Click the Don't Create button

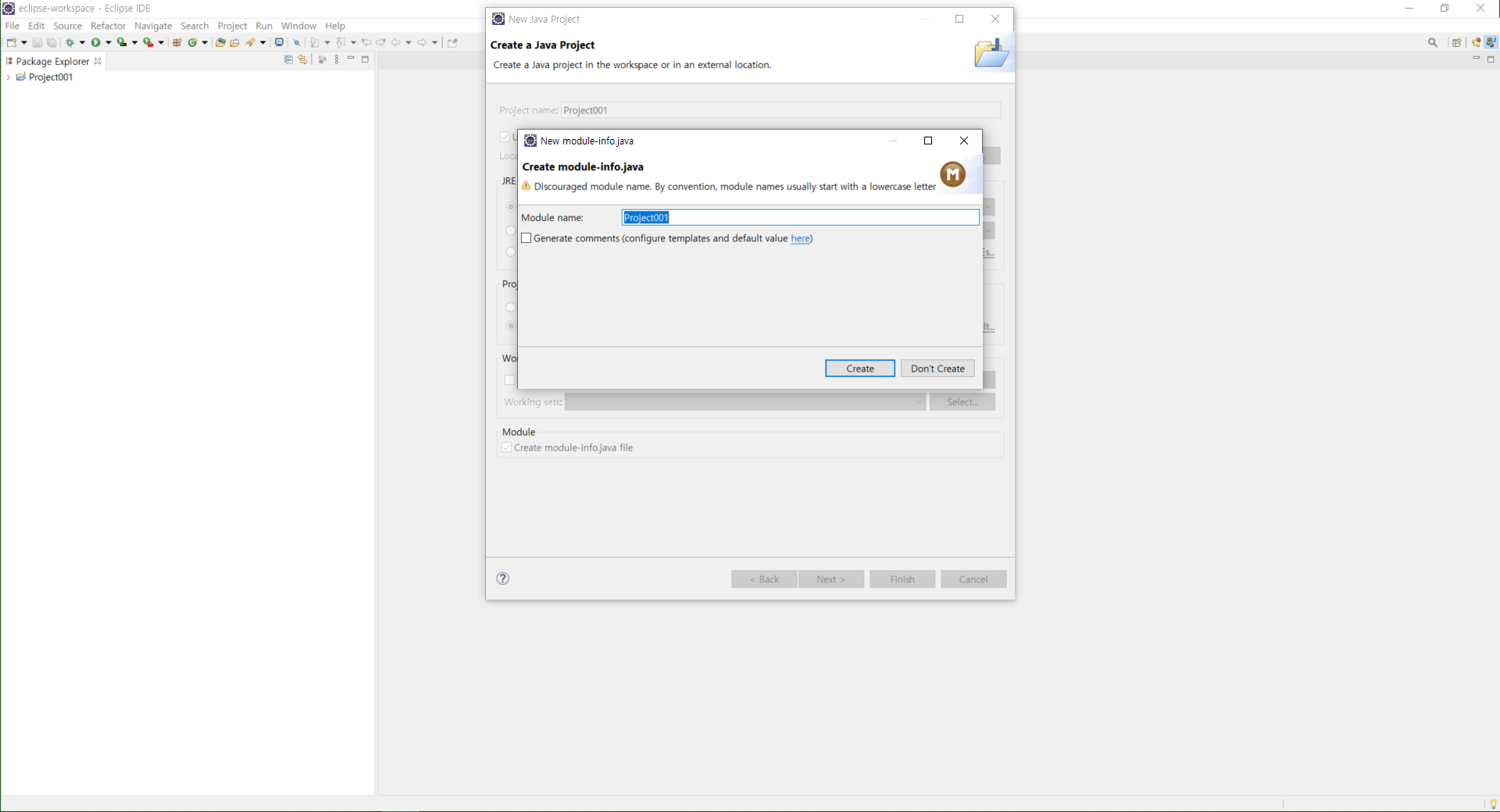(x=937, y=369)
